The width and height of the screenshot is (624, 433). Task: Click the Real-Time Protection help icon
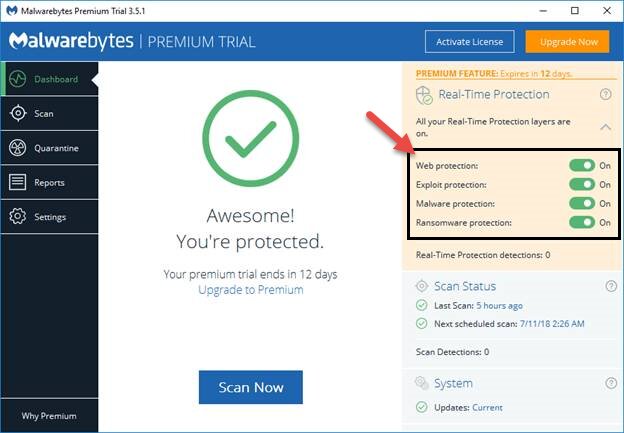tap(605, 94)
